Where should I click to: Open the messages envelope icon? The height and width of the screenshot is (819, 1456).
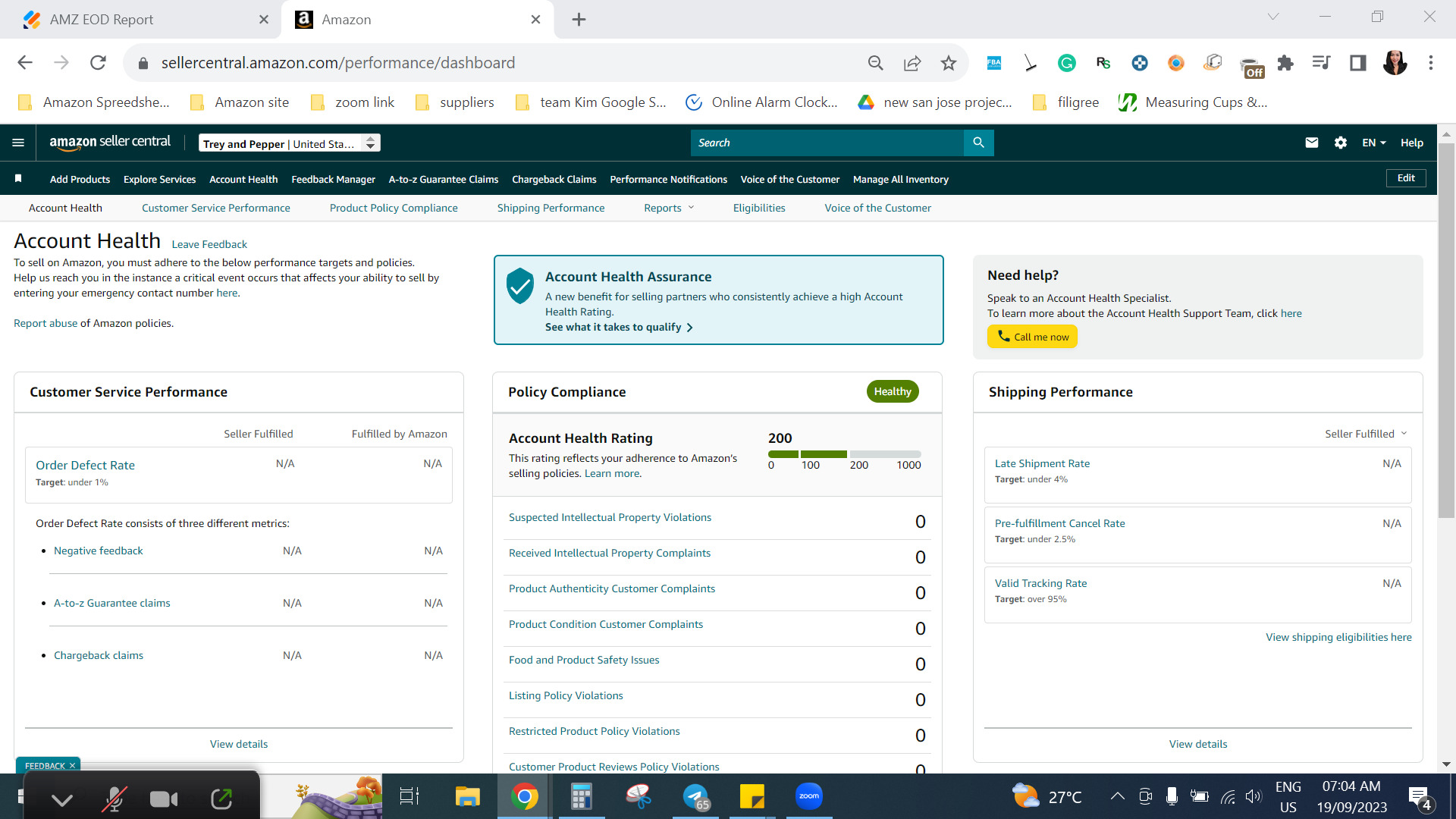[x=1312, y=143]
